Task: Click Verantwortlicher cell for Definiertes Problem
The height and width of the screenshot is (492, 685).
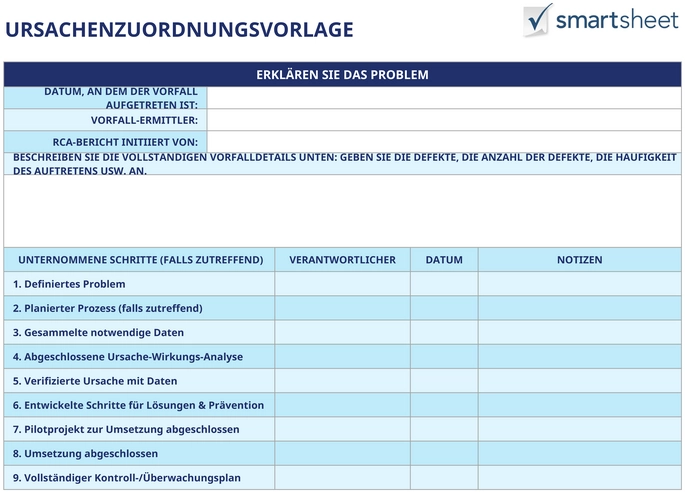Action: (x=342, y=284)
